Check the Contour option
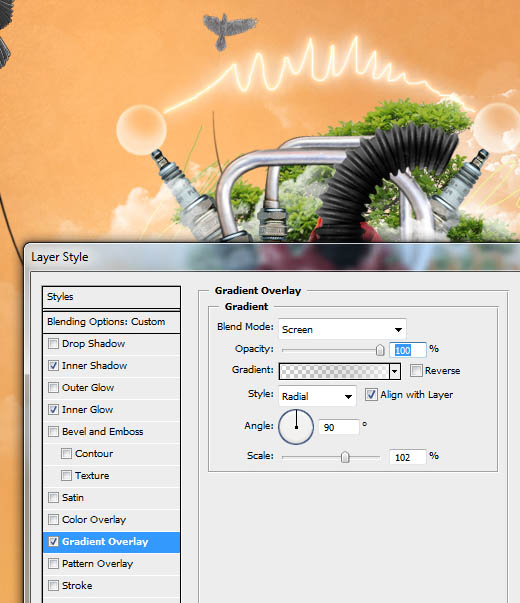Image resolution: width=520 pixels, height=603 pixels. point(67,453)
